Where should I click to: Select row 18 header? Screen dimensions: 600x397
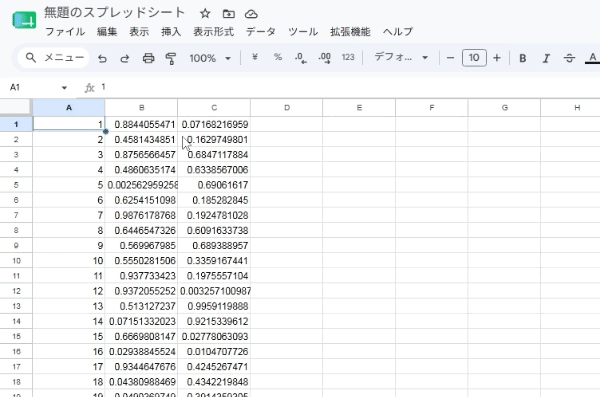16,382
